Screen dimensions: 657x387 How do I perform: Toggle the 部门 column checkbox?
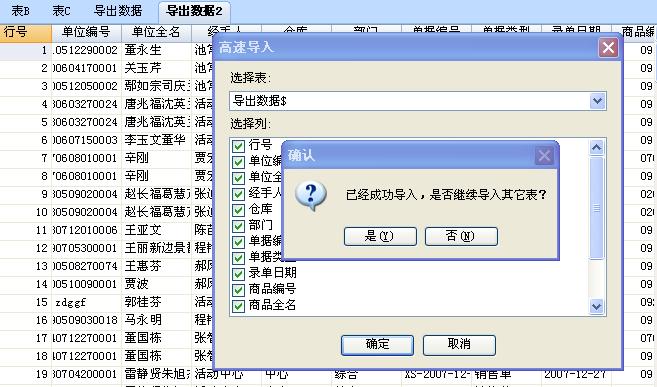(x=238, y=226)
